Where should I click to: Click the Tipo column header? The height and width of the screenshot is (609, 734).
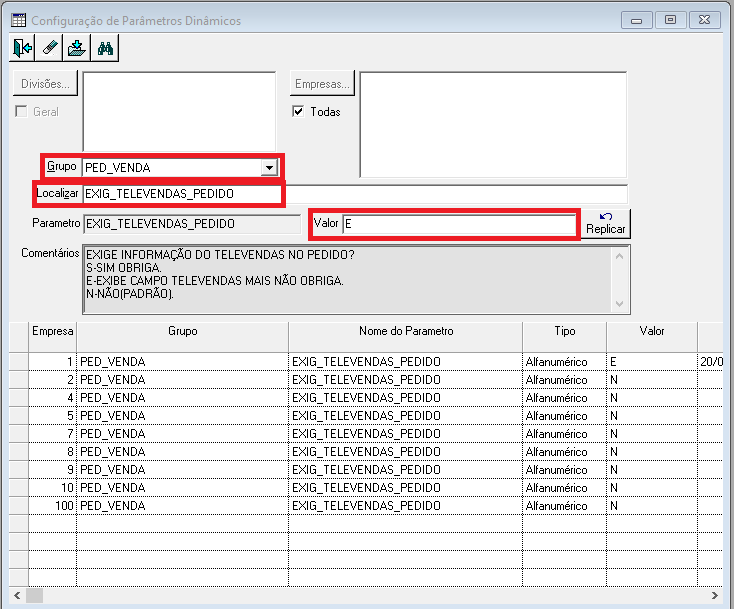(565, 337)
